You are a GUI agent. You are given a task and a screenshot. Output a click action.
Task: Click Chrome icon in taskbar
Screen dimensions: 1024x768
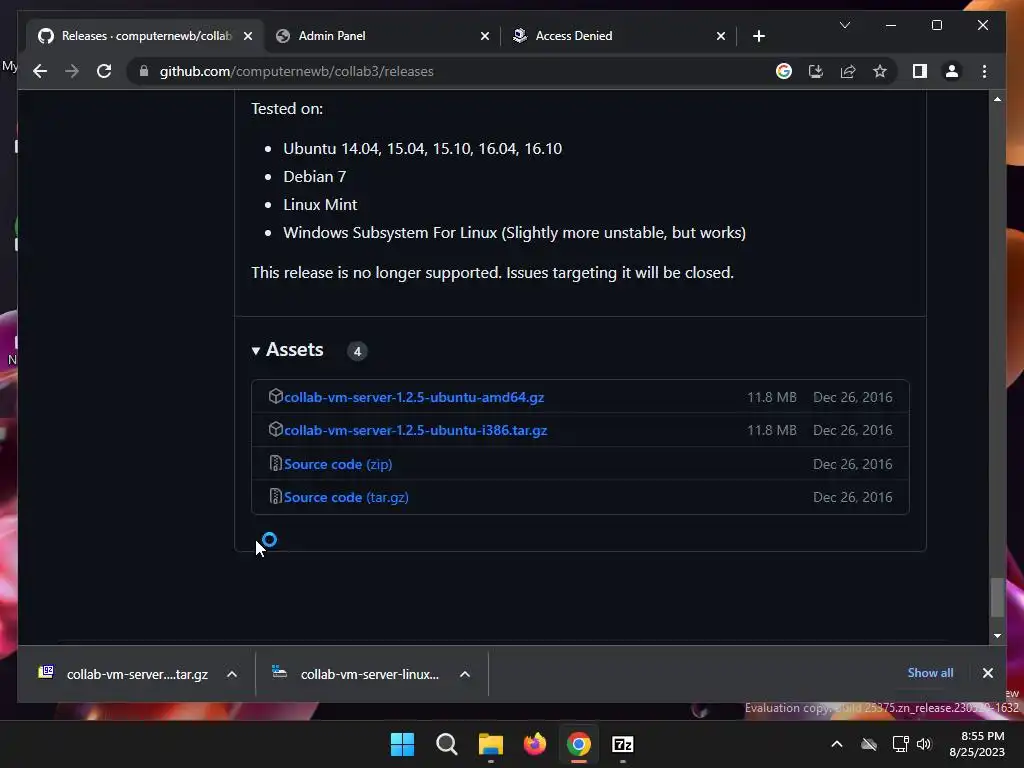(x=579, y=744)
